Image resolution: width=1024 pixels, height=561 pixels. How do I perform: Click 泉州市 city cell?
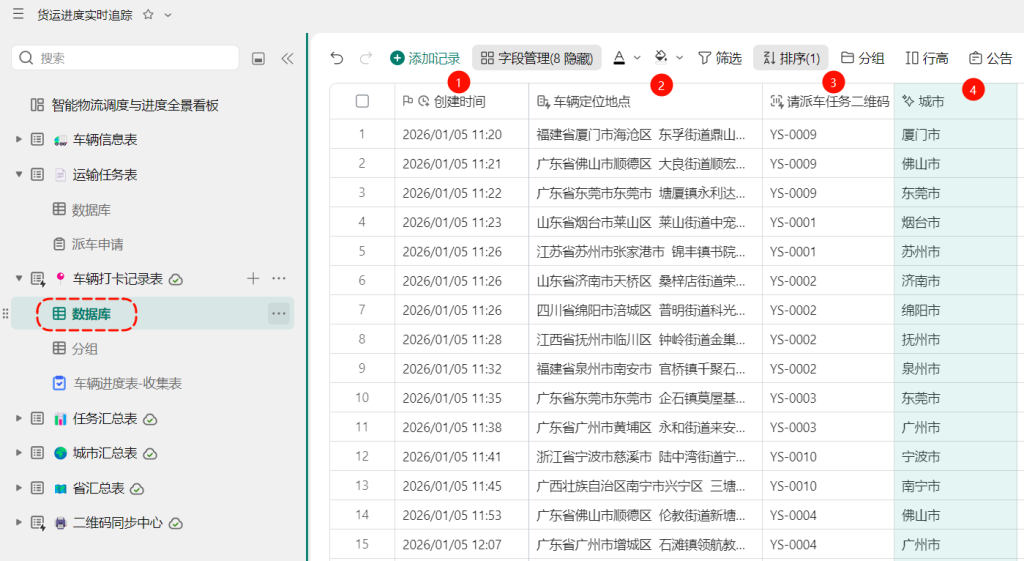tap(955, 369)
